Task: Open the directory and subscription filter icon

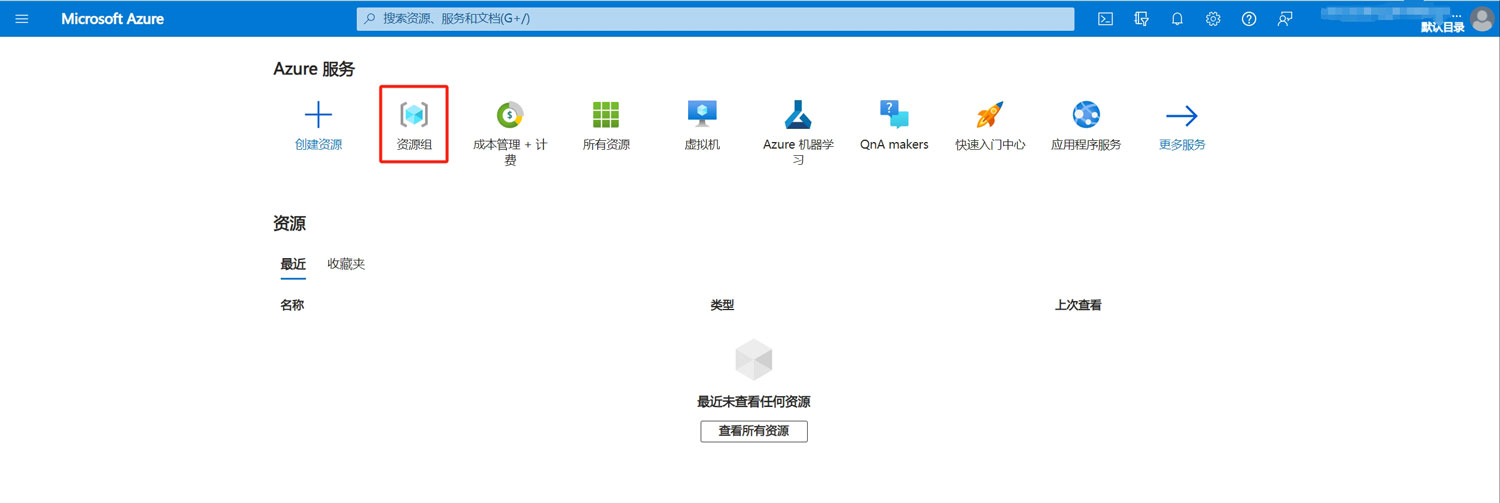Action: [x=1141, y=19]
